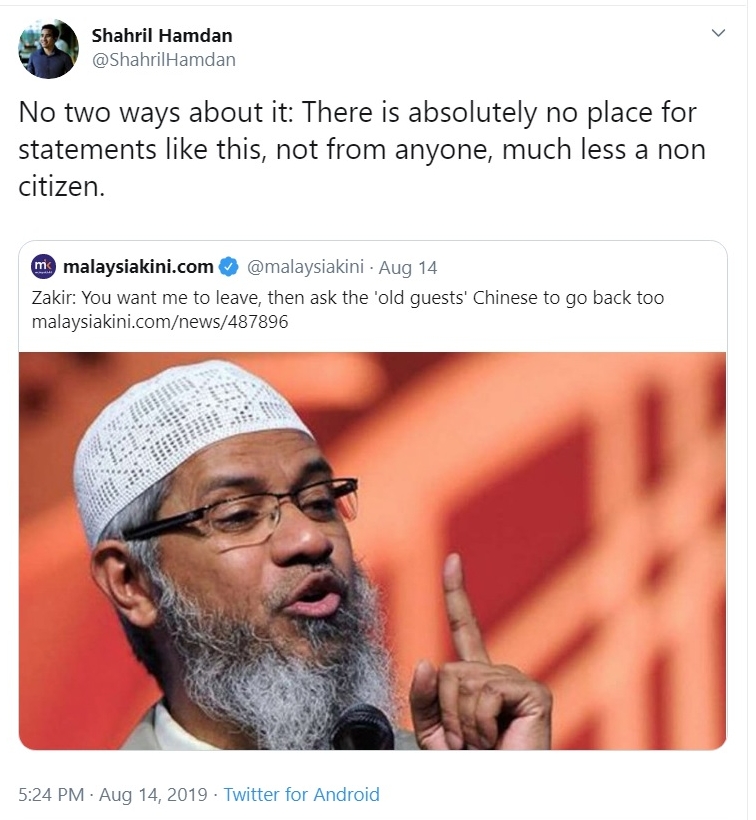
Task: Visit the @ShahrilHamdan handle
Action: [164, 60]
